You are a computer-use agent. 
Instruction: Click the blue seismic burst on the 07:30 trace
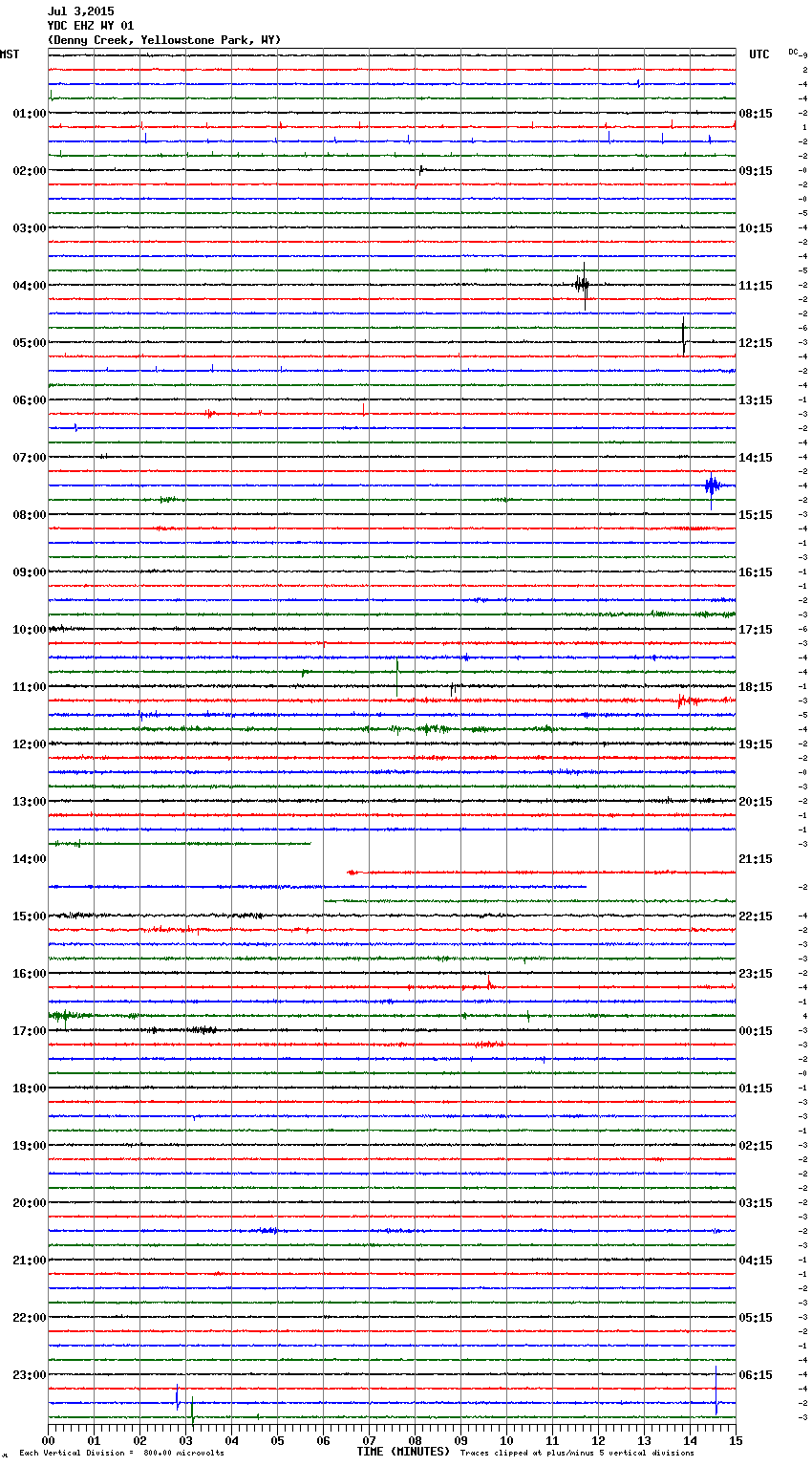pyautogui.click(x=712, y=486)
